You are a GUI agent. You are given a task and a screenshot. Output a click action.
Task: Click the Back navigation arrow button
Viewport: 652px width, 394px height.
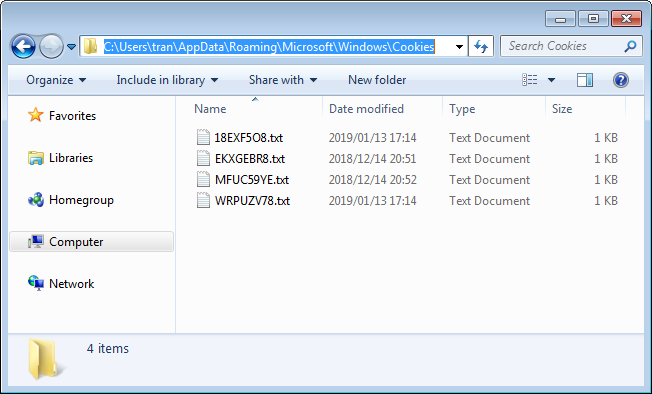pyautogui.click(x=23, y=46)
